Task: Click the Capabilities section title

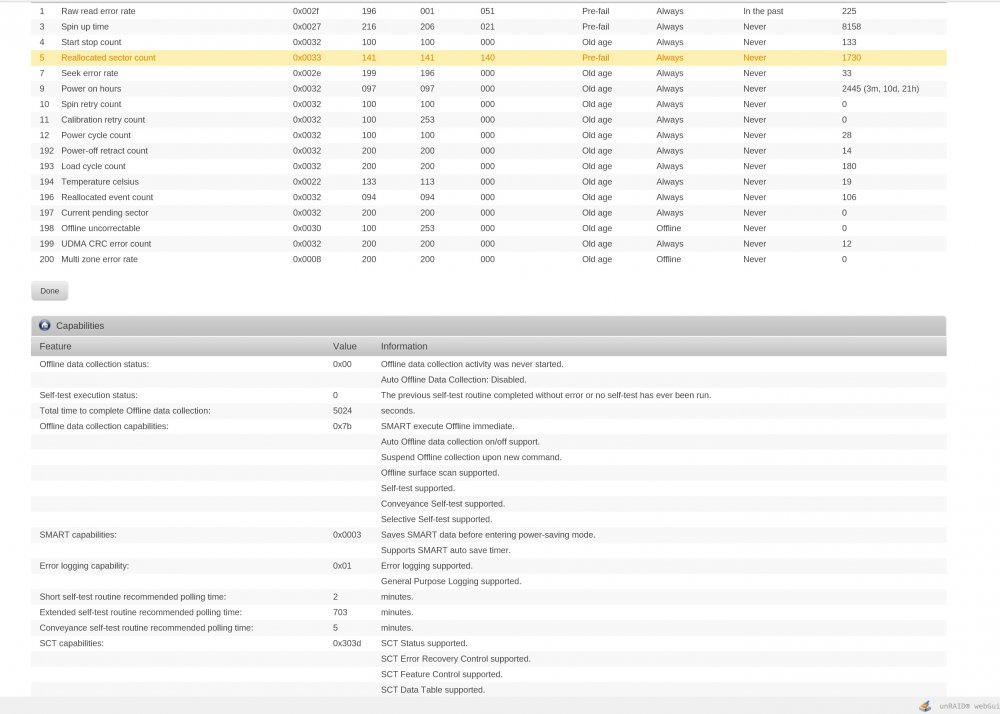Action: [x=80, y=326]
